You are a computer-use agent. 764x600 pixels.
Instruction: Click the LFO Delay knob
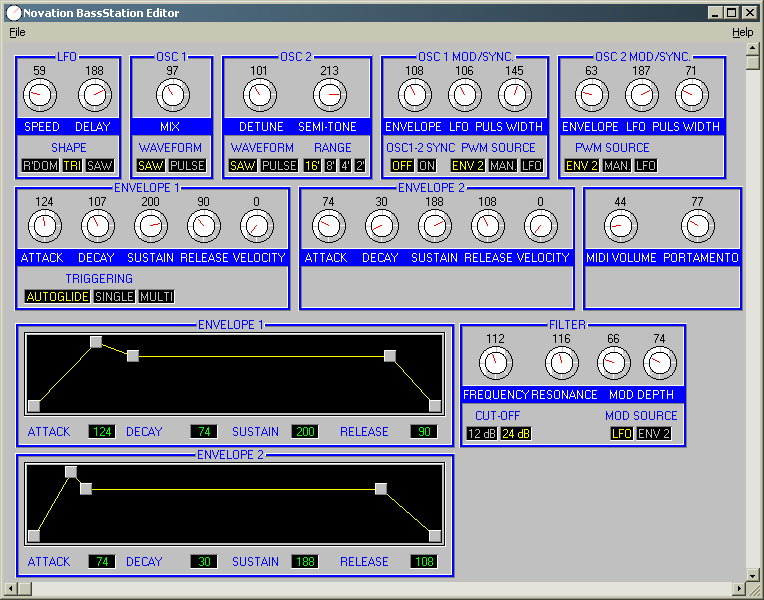pos(95,96)
